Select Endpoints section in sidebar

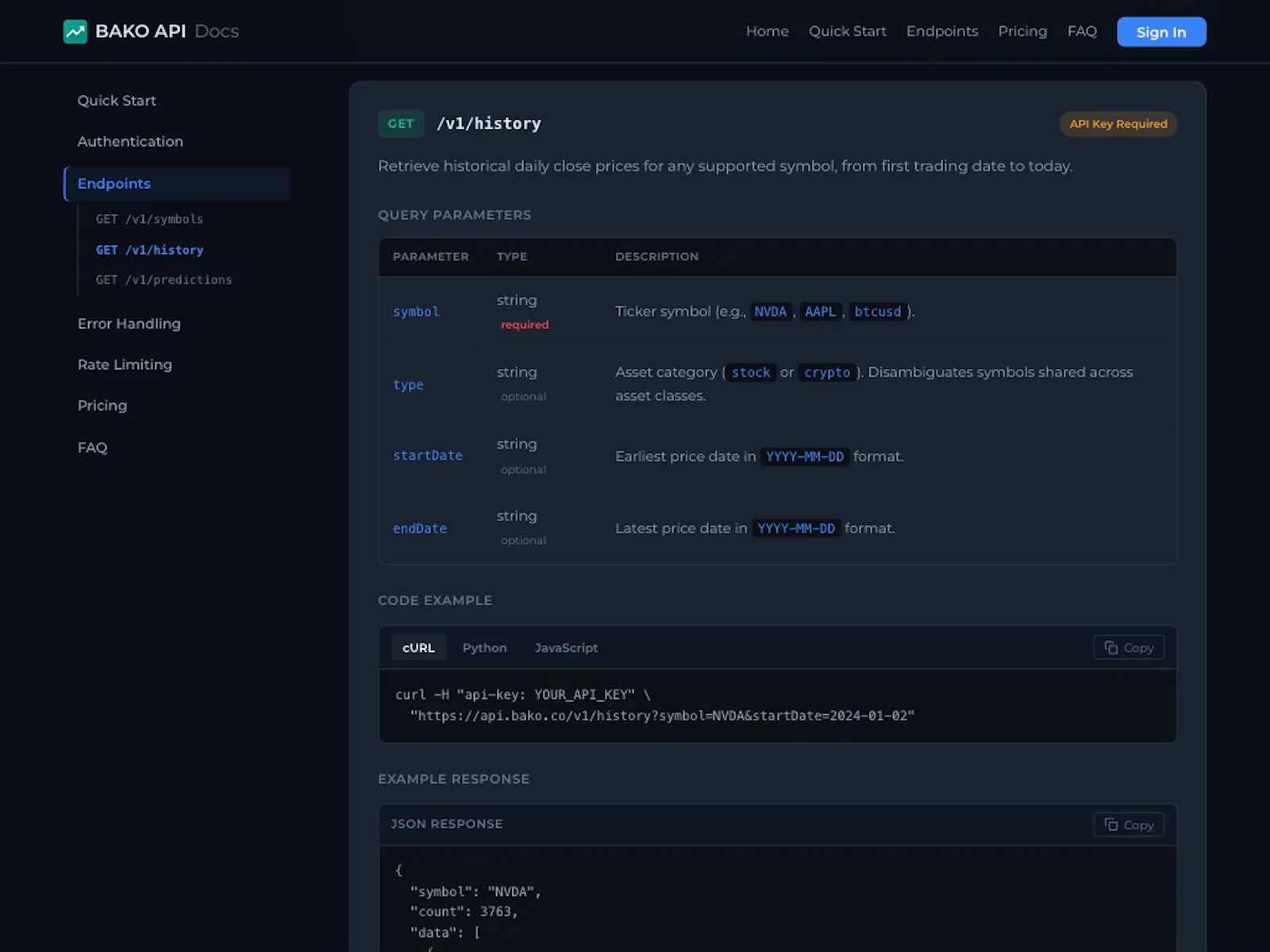pos(177,183)
